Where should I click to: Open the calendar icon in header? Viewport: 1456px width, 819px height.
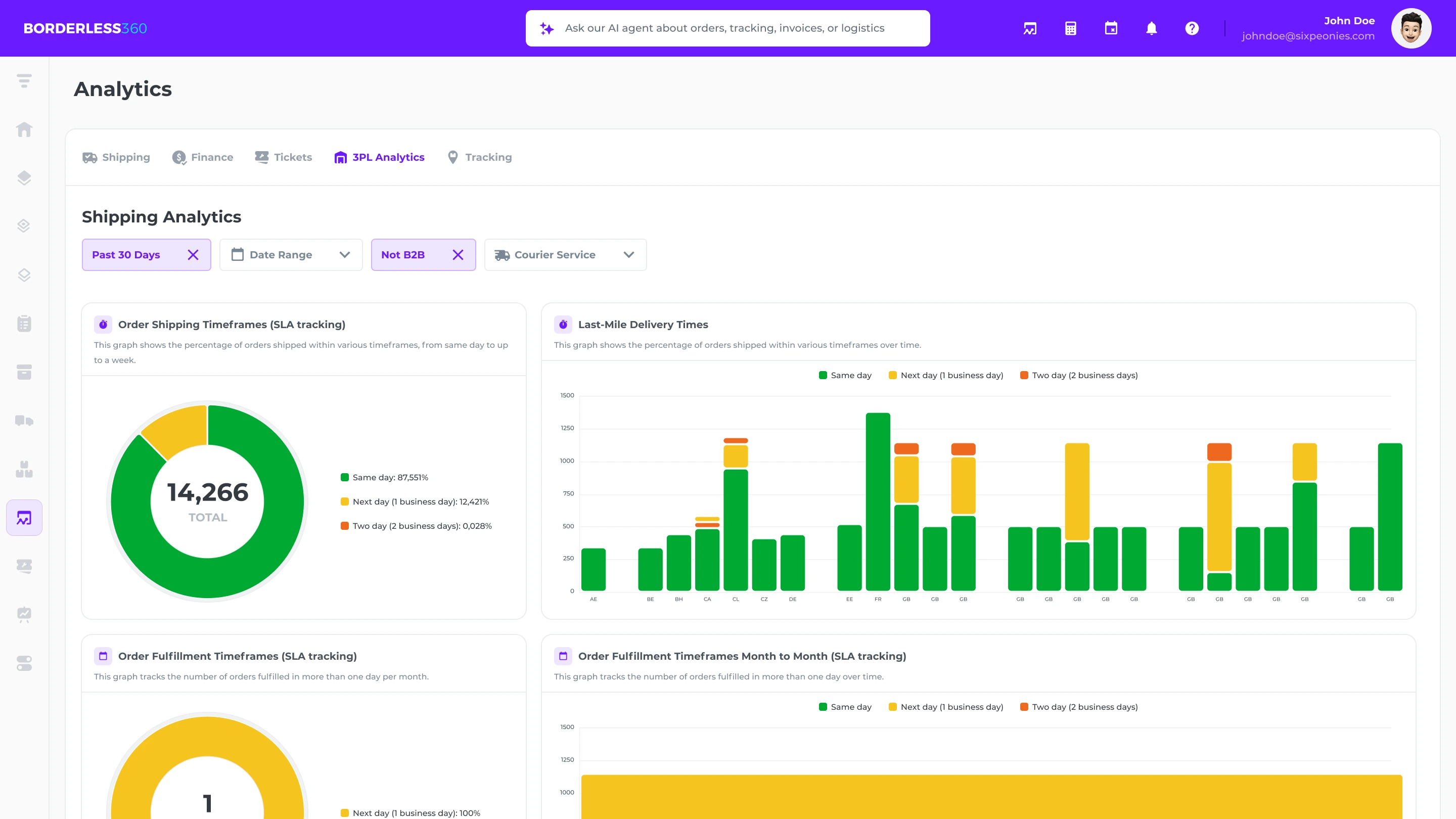click(1111, 28)
